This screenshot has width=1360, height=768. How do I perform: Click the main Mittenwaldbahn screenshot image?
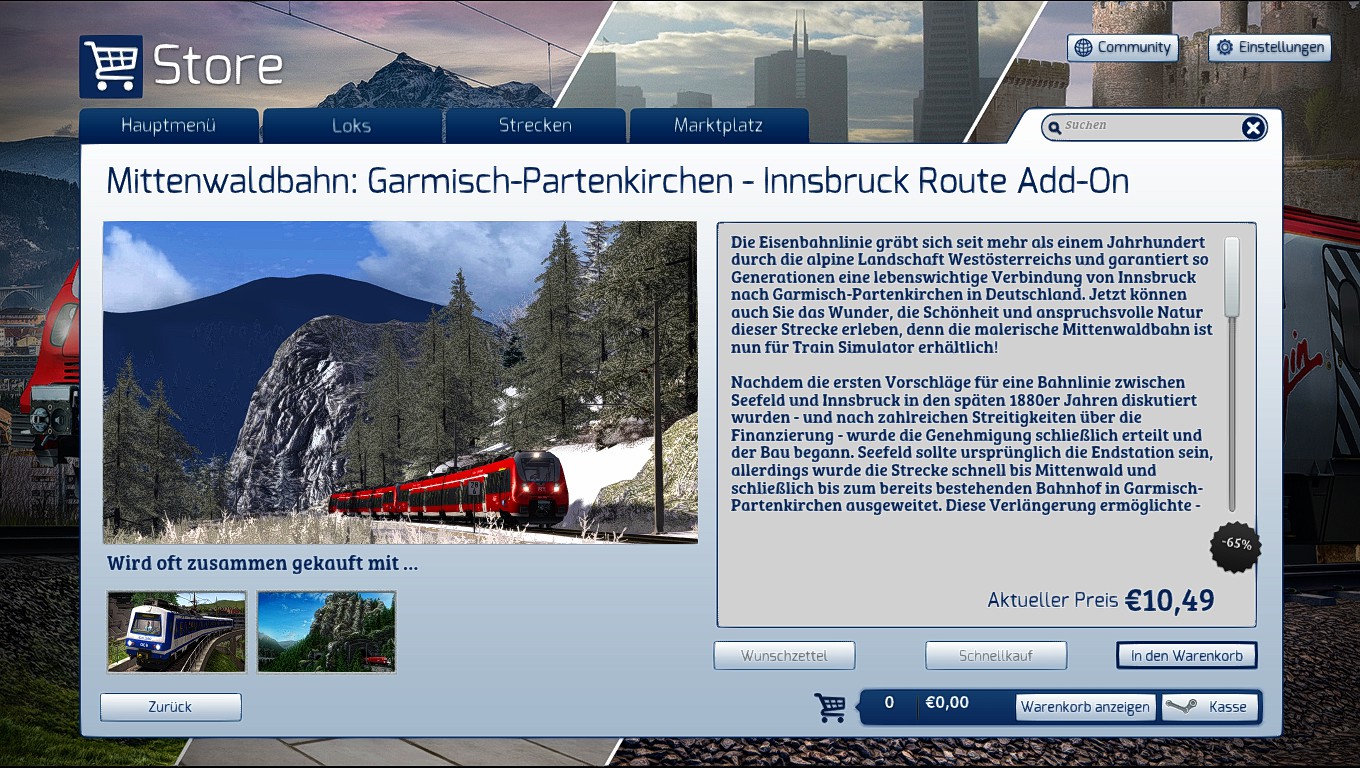pyautogui.click(x=400, y=382)
